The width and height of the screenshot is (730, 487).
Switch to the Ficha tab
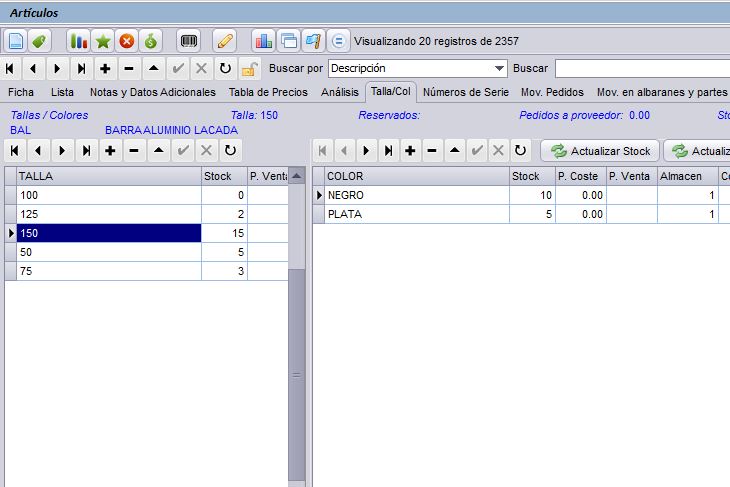[21, 92]
